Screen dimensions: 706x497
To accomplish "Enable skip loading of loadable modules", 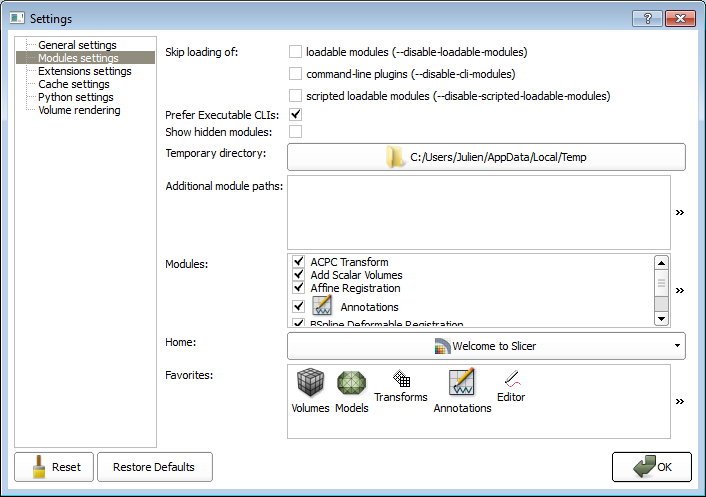I will point(295,51).
